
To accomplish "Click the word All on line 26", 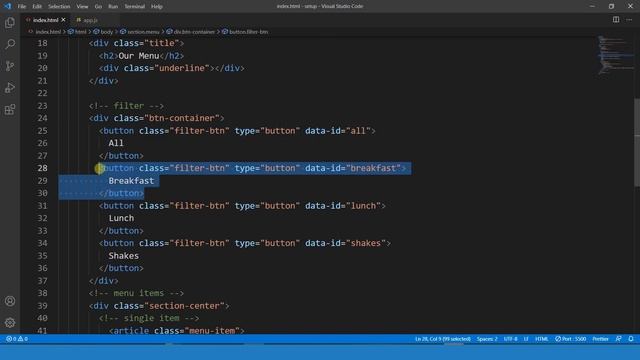I will [x=116, y=143].
